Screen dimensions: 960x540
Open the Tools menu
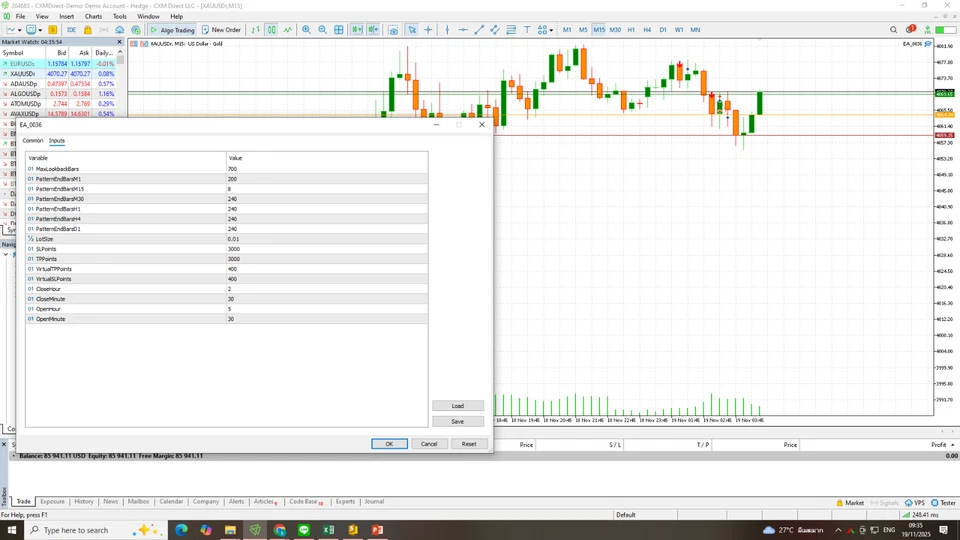click(119, 17)
